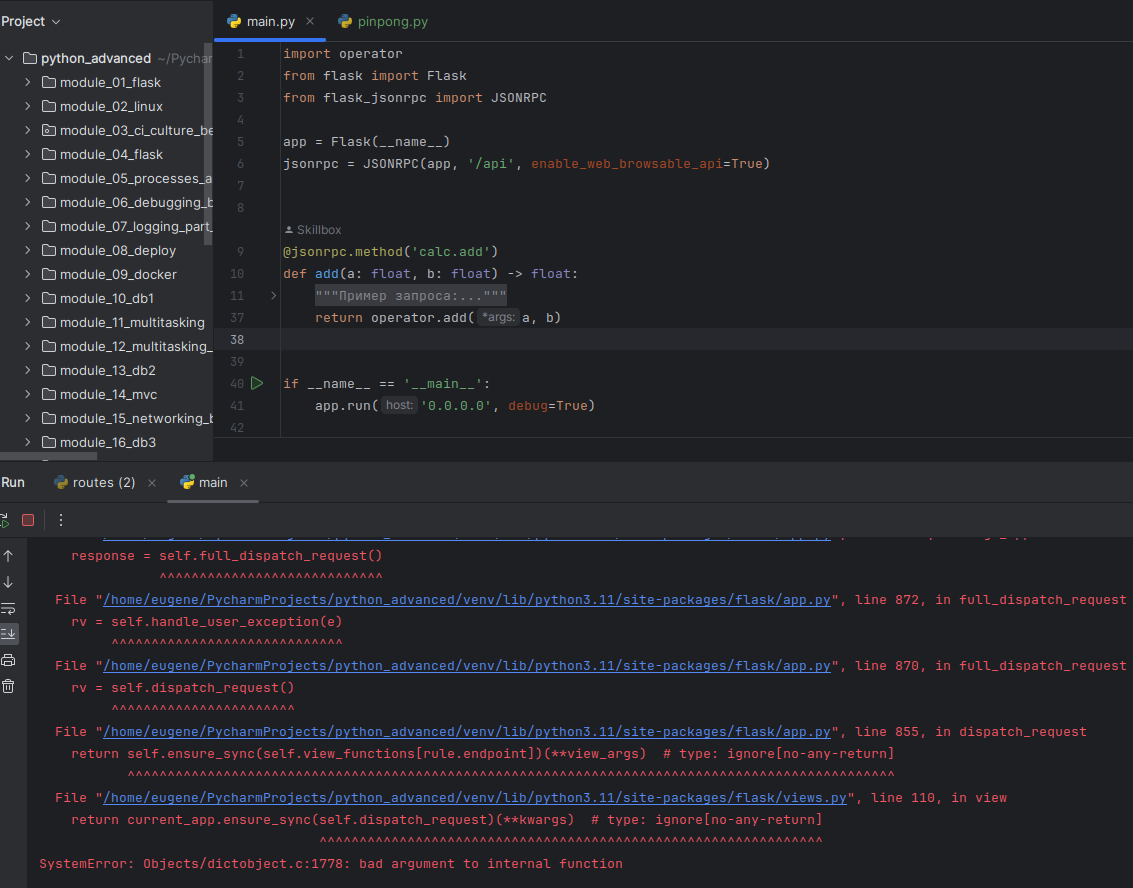The image size is (1133, 888).
Task: Open flask/views.py link at line 110
Action: pyautogui.click(x=475, y=798)
